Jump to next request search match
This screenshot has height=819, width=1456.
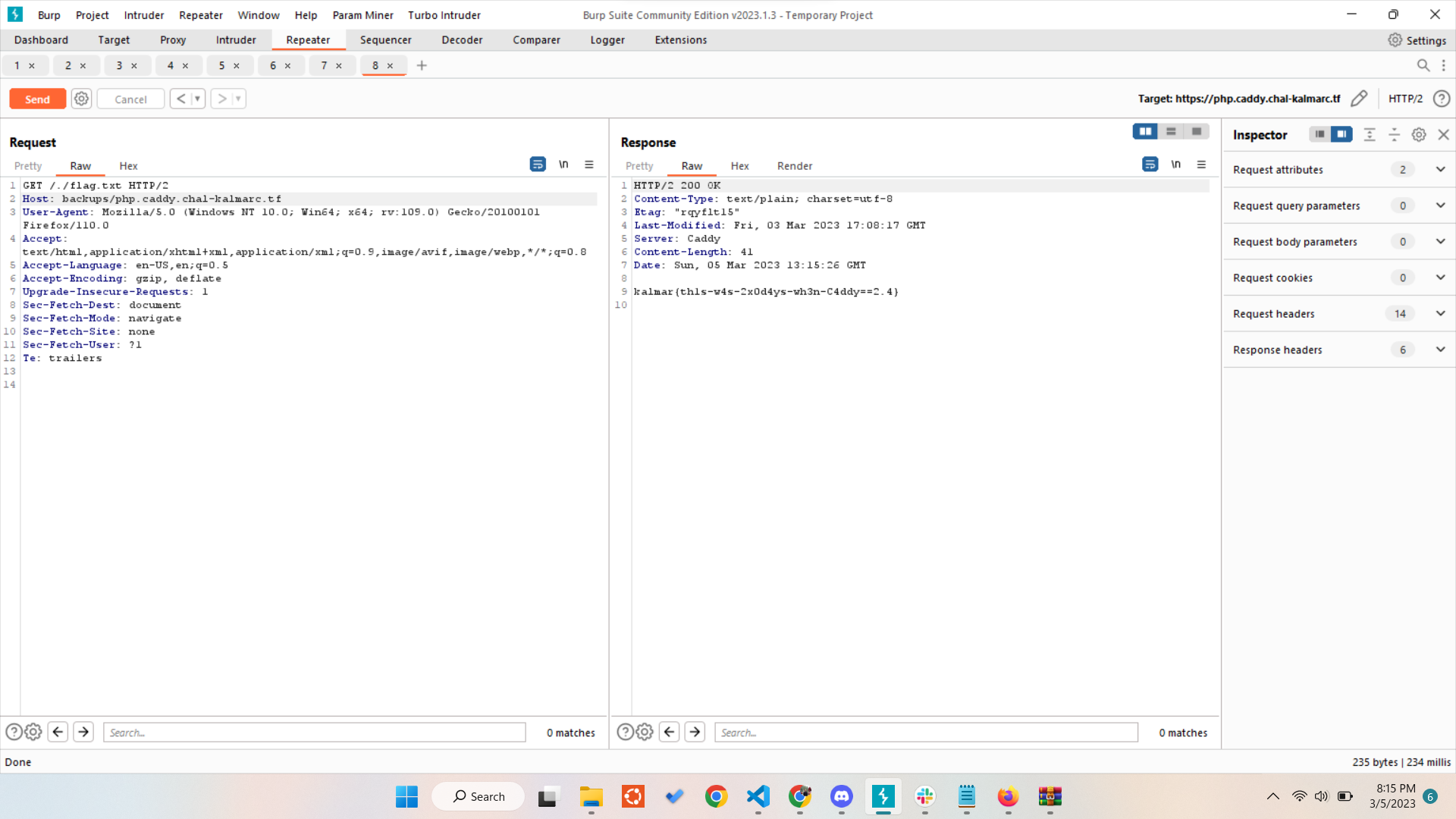[83, 732]
